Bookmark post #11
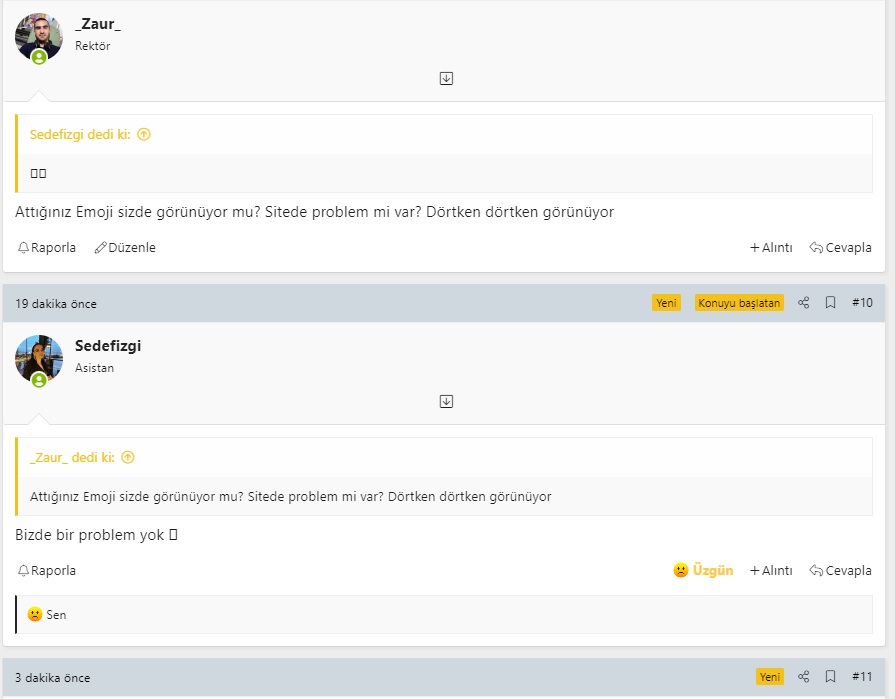 [830, 677]
